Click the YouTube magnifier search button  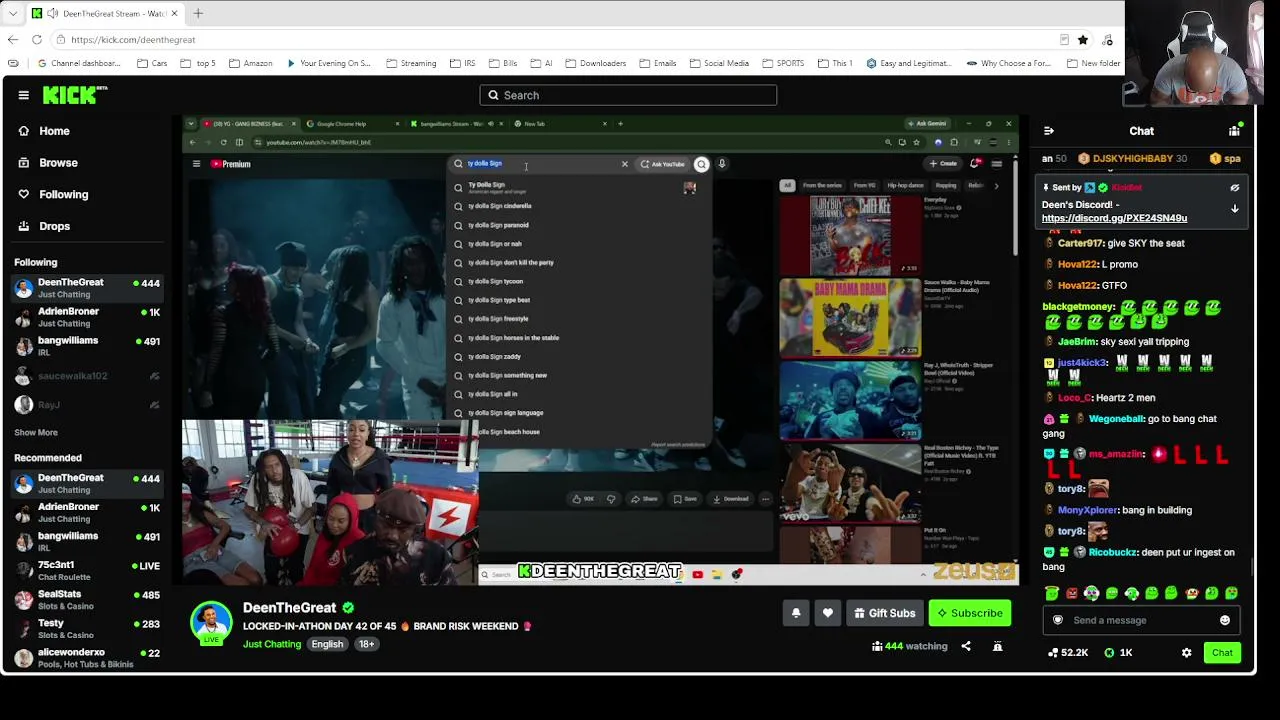point(702,164)
